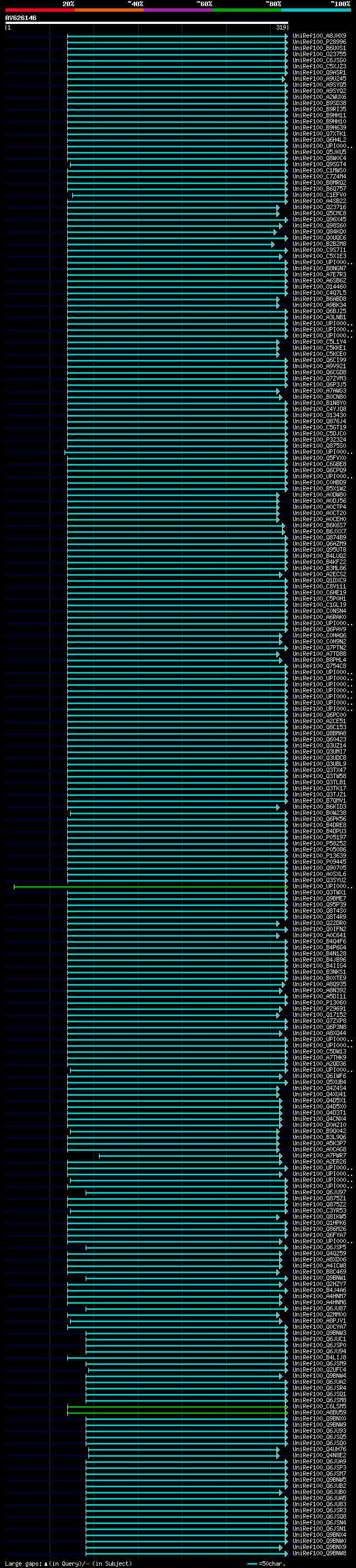Select hit UniRef100_Q9BME7

tap(319, 898)
